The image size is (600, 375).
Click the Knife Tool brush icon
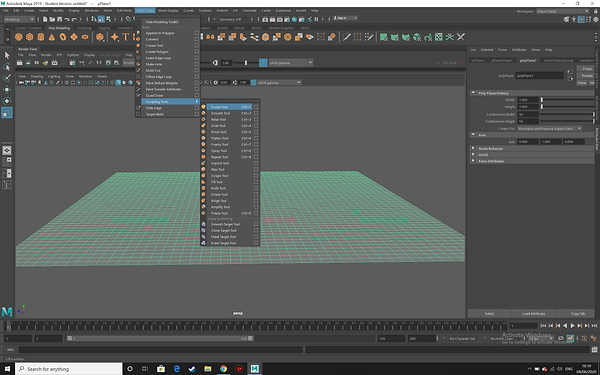(x=203, y=188)
